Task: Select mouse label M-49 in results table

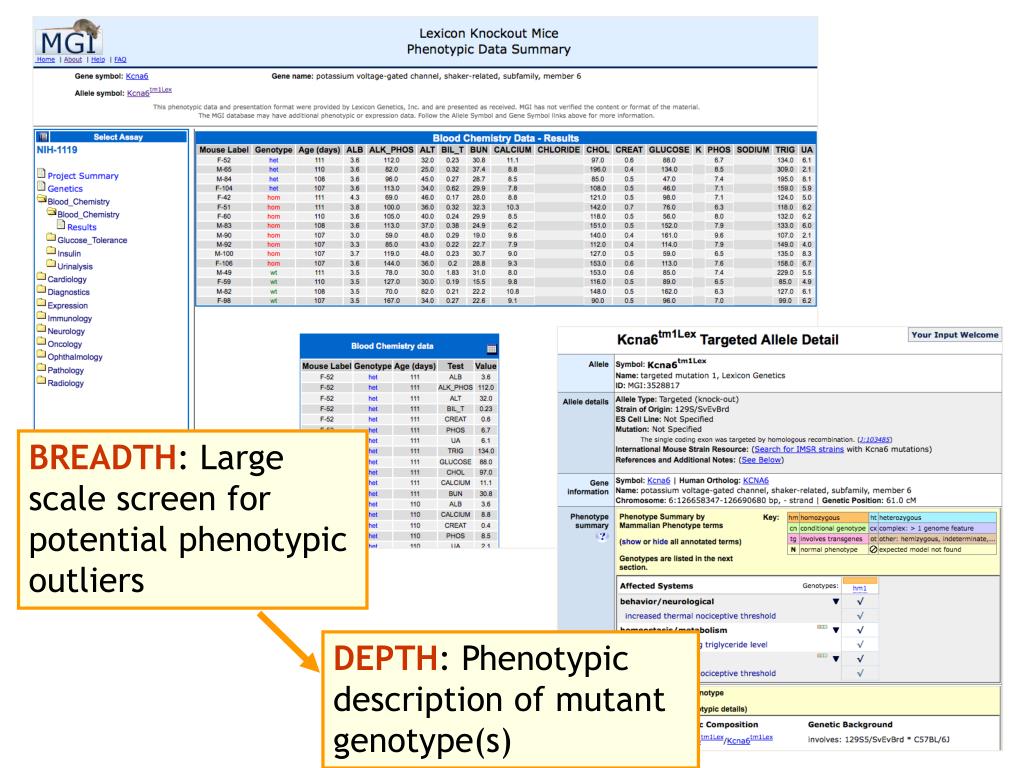Action: click(x=224, y=273)
